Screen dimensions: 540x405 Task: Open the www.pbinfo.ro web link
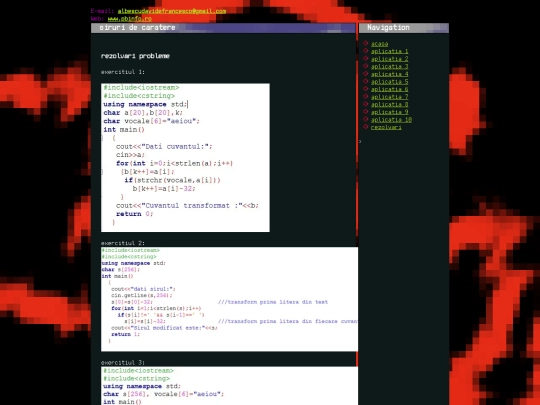129,19
